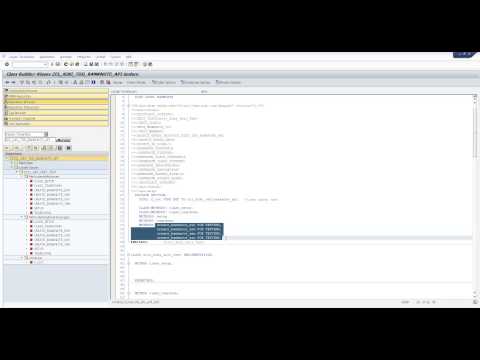Click the object name input field
The image size is (480, 360).
(x=29, y=140)
